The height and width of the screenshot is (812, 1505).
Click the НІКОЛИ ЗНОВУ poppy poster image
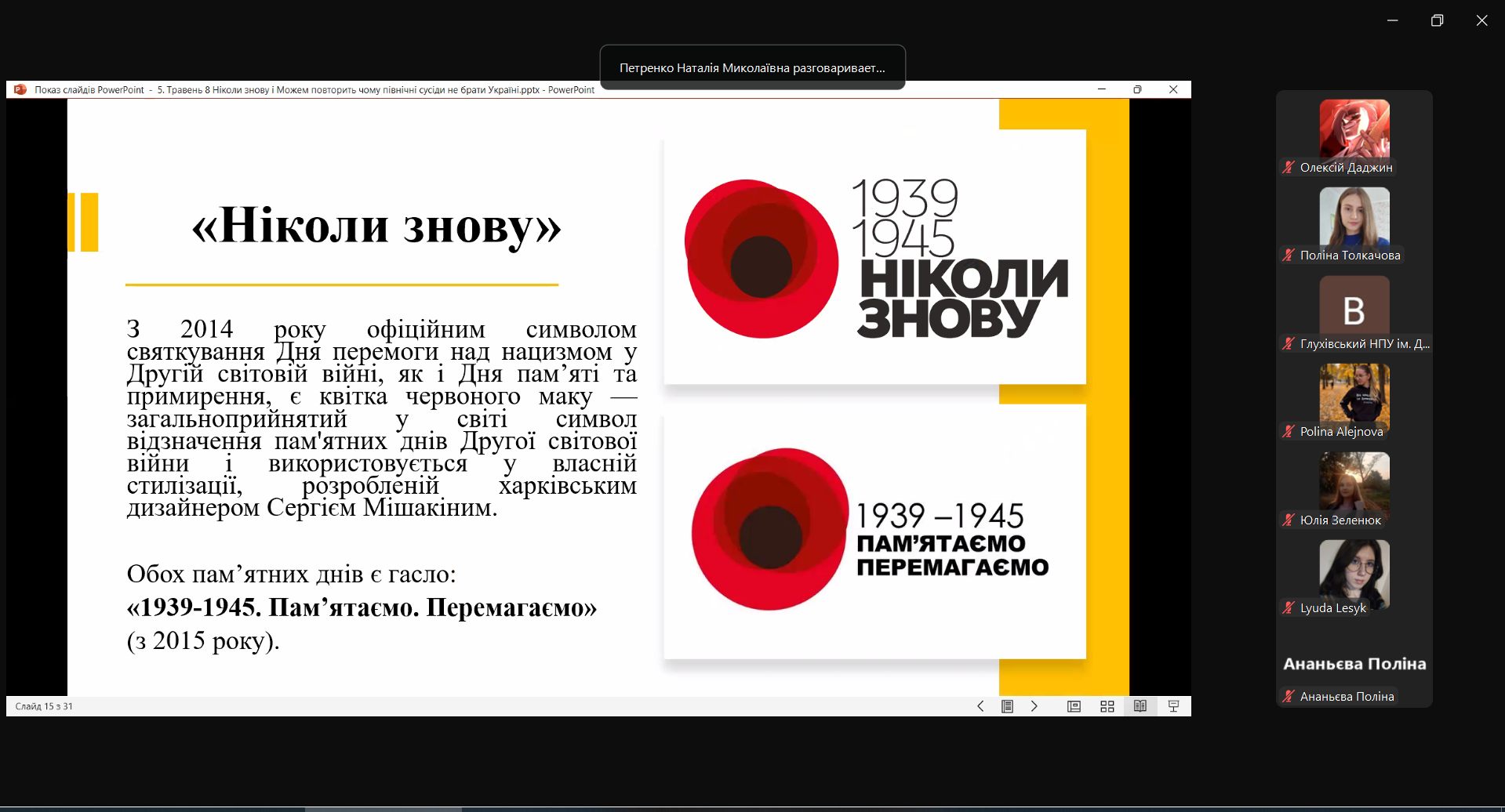874,257
